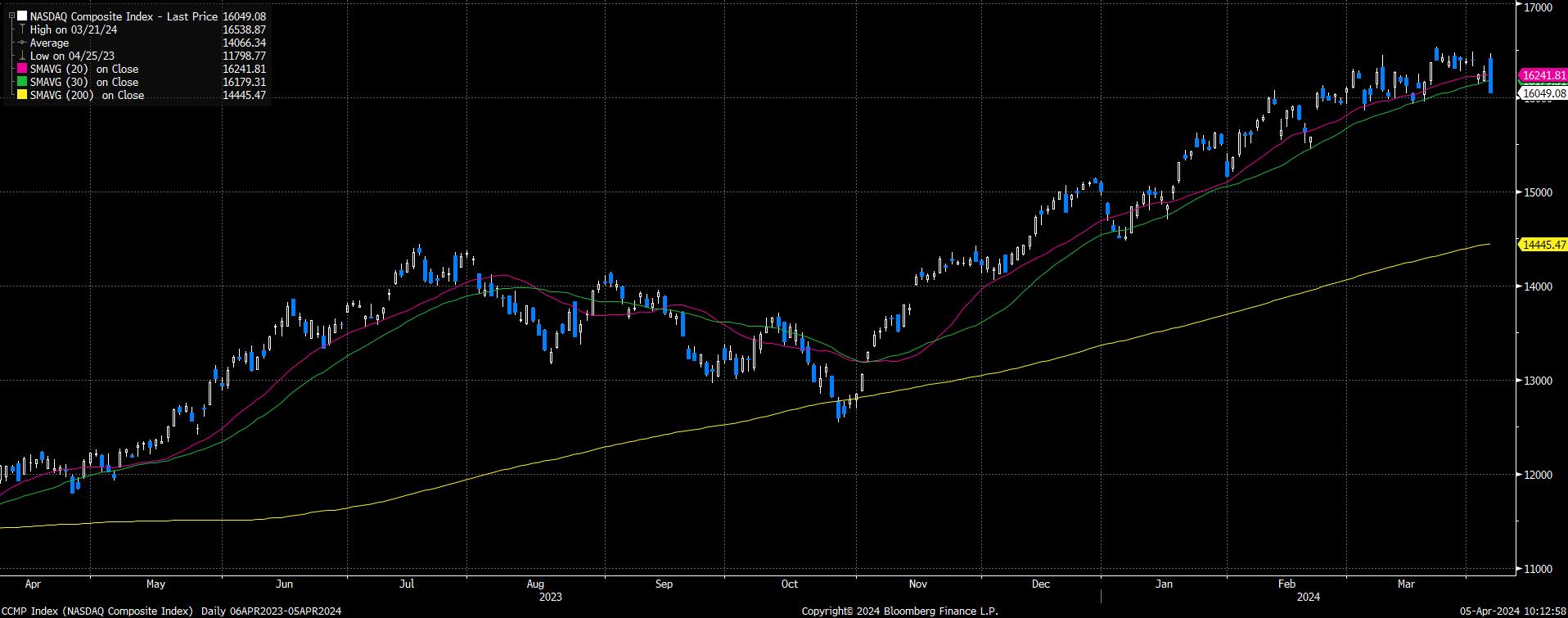The width and height of the screenshot is (1568, 618).
Task: Select 'Low on 04/25/23' legend row
Action: 72,56
